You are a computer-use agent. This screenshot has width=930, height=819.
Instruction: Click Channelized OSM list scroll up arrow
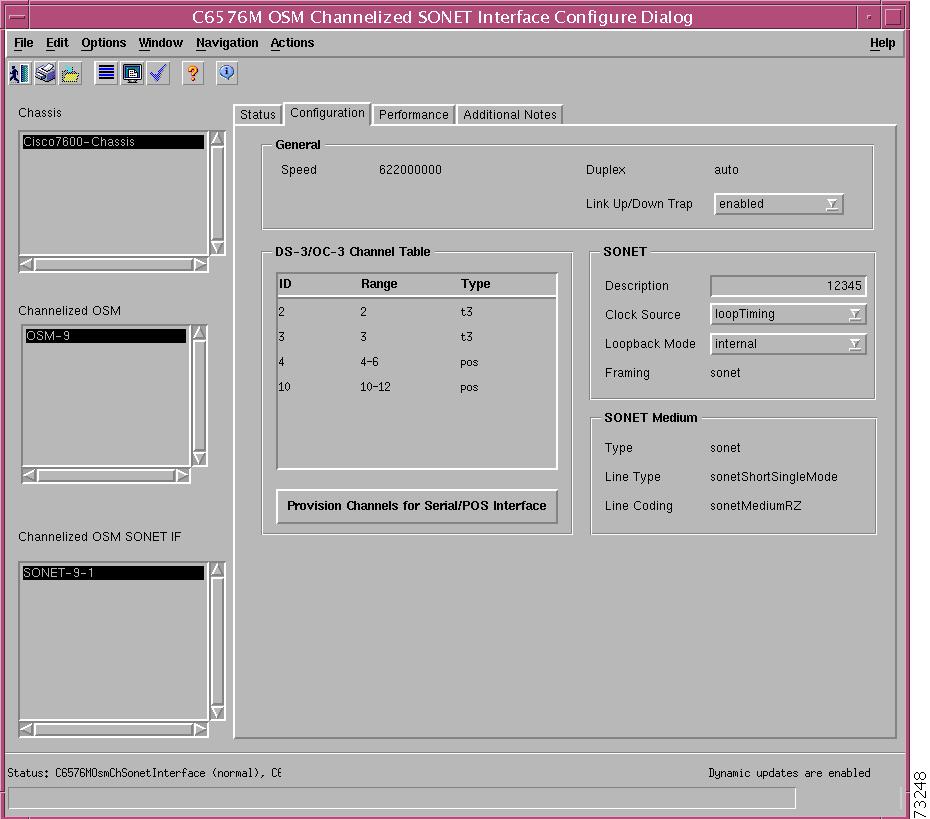click(x=199, y=333)
